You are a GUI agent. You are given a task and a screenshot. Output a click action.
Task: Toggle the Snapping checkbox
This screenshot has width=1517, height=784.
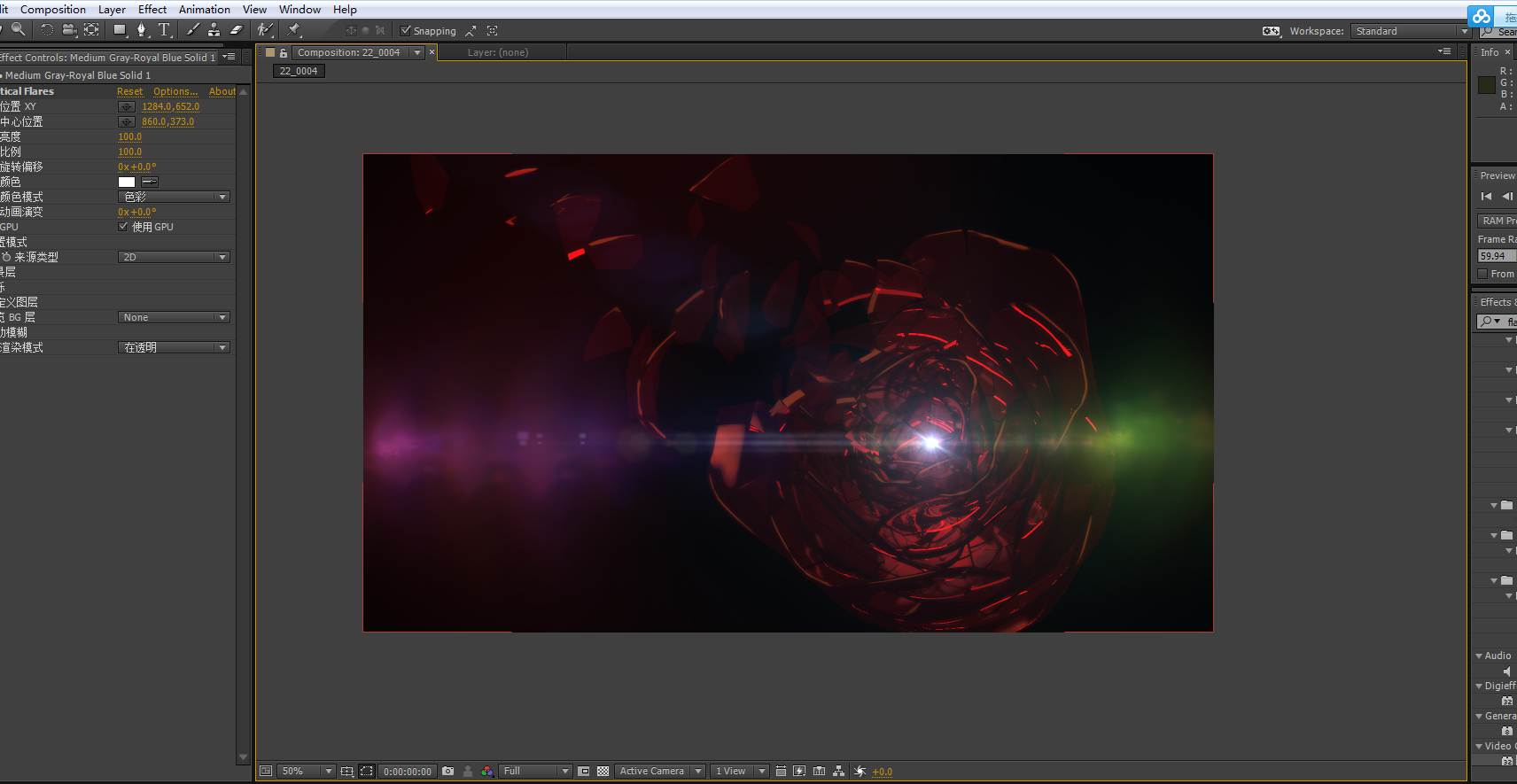pyautogui.click(x=406, y=31)
